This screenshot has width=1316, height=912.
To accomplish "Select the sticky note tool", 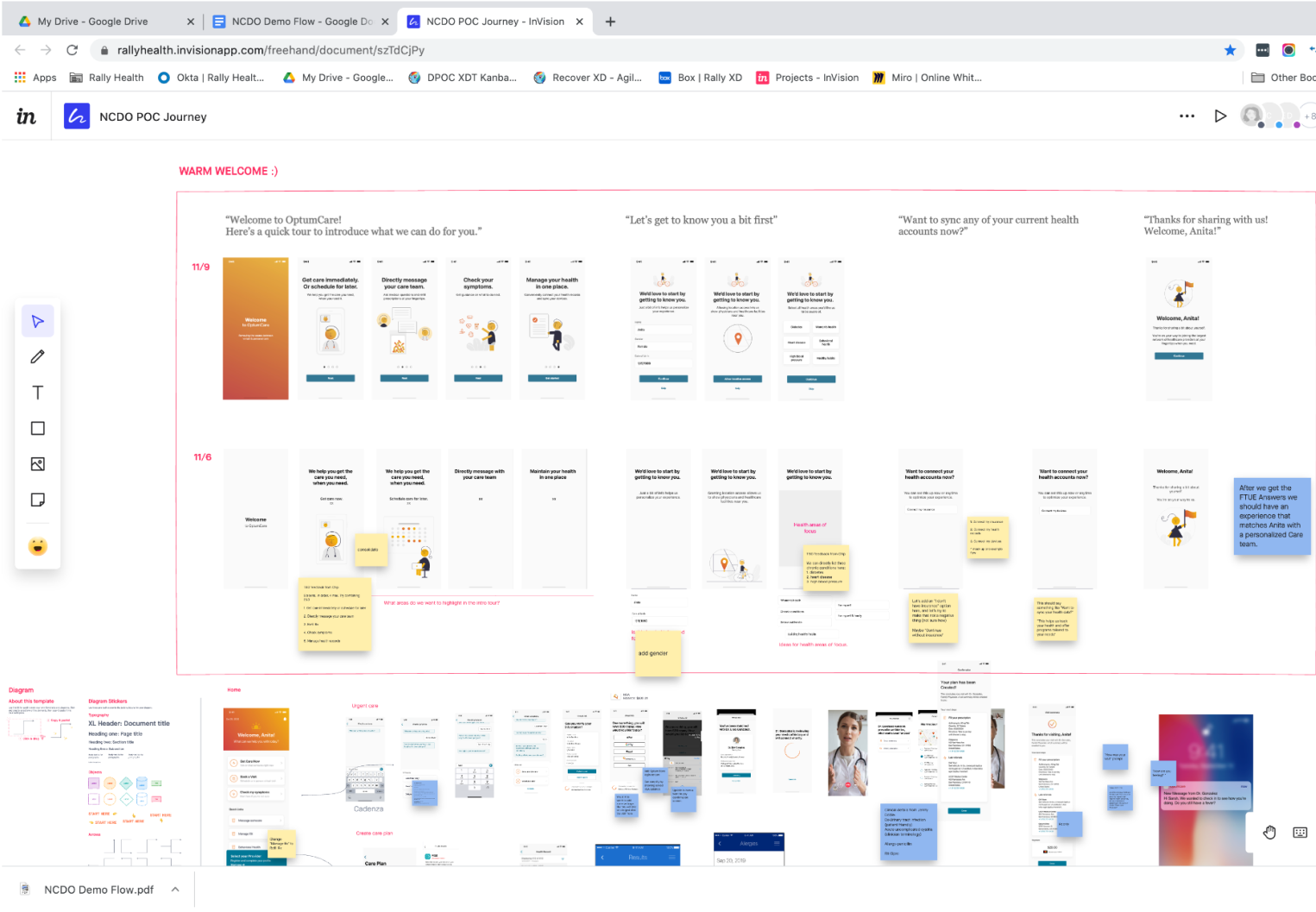I will (38, 500).
